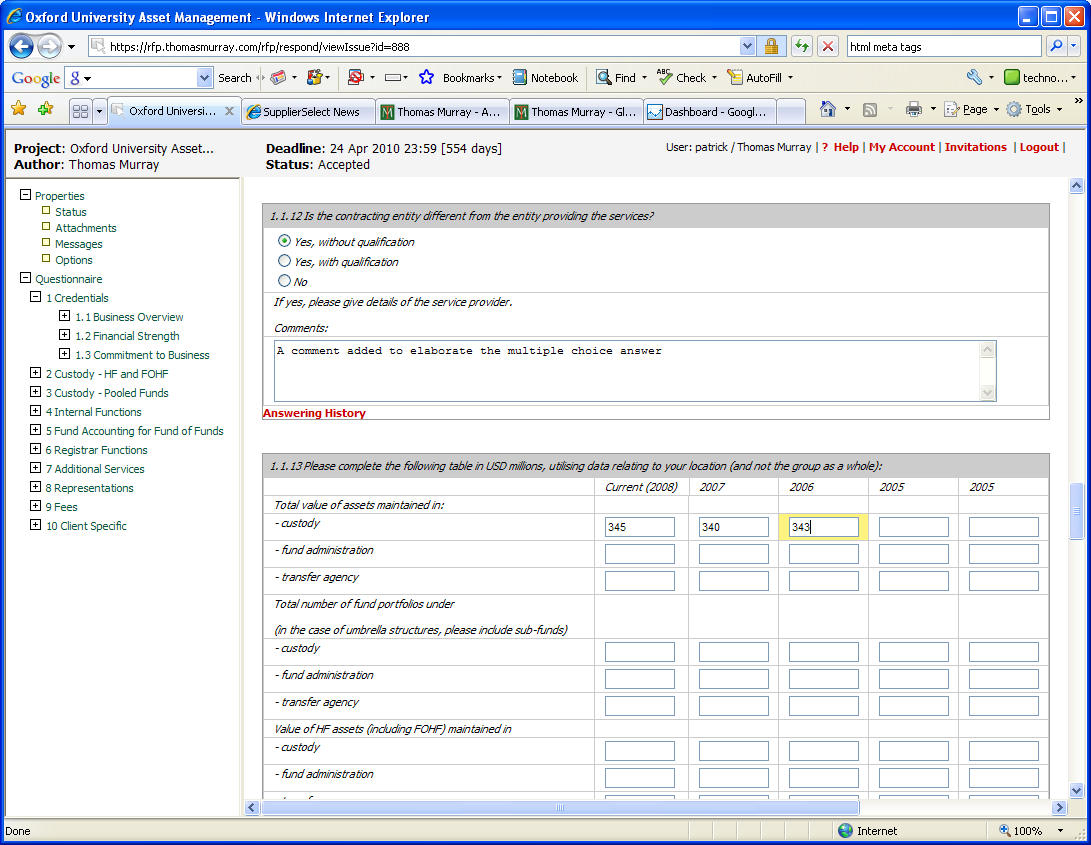Open the Tools menu
This screenshot has width=1091, height=845.
[1037, 109]
